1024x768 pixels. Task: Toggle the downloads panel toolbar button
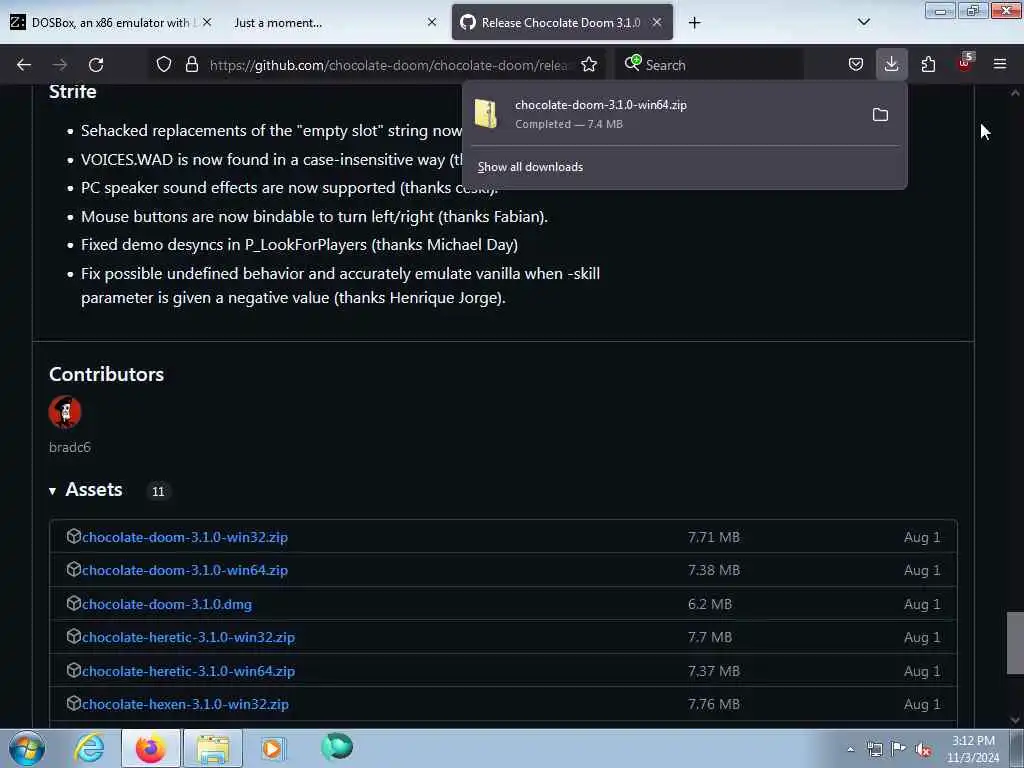pos(891,64)
